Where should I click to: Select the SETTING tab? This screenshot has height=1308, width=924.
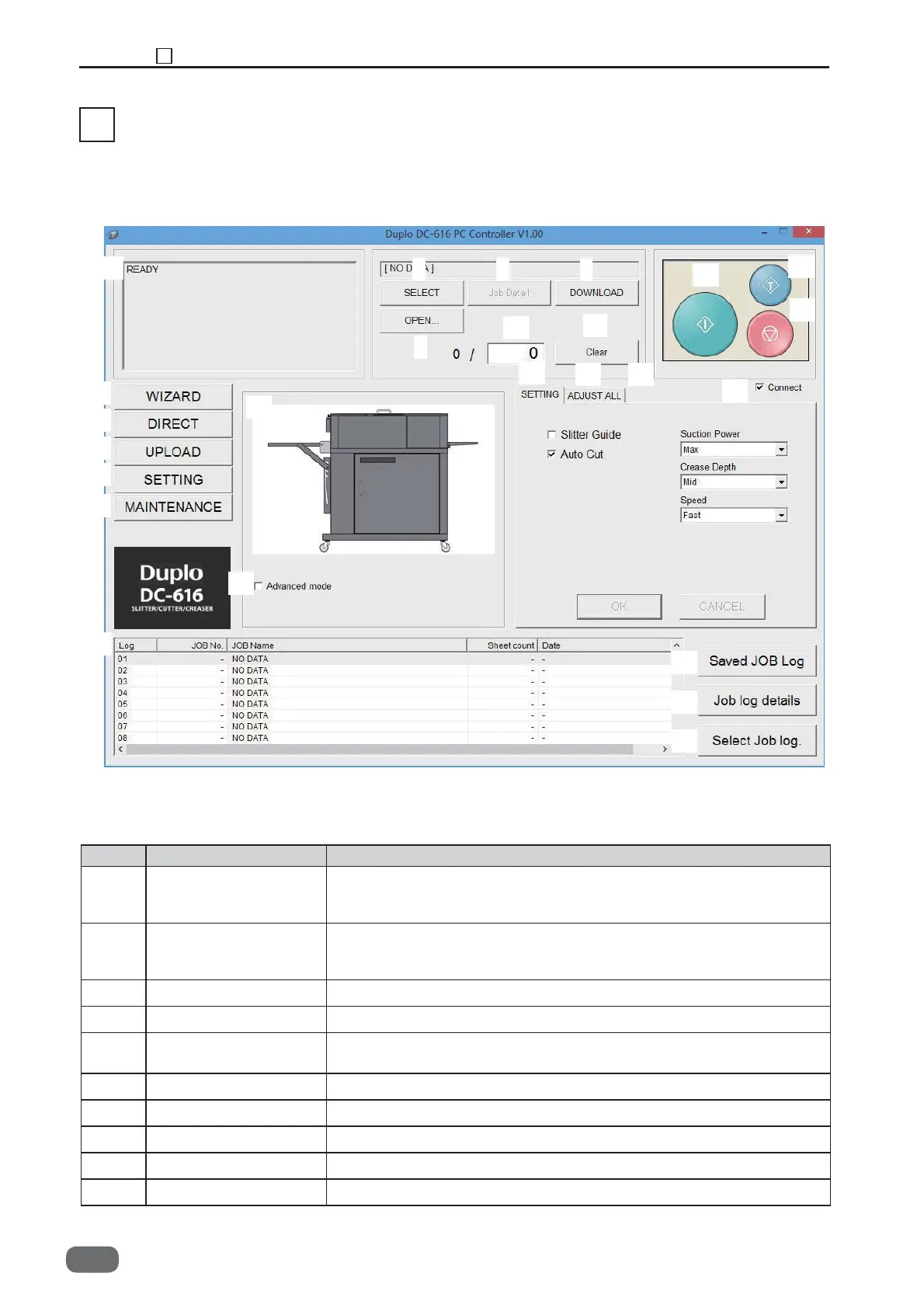coord(540,395)
